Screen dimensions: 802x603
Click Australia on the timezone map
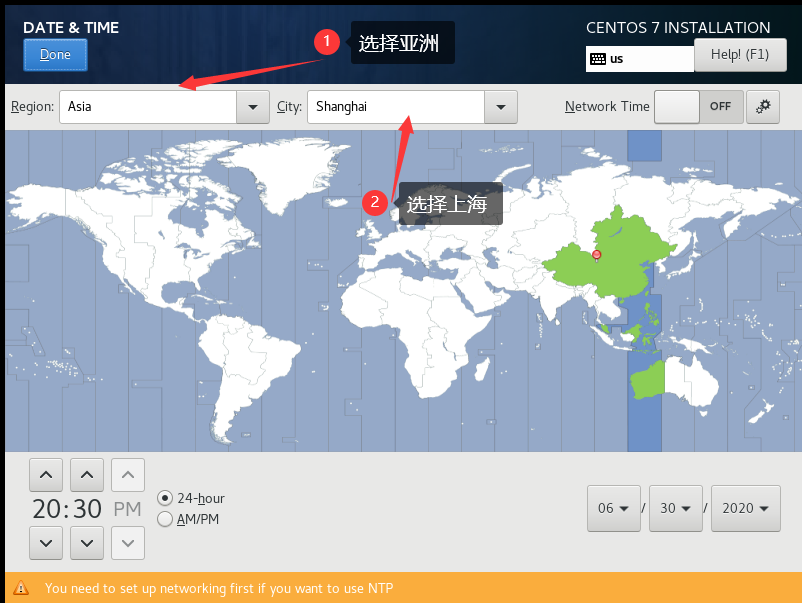point(675,381)
